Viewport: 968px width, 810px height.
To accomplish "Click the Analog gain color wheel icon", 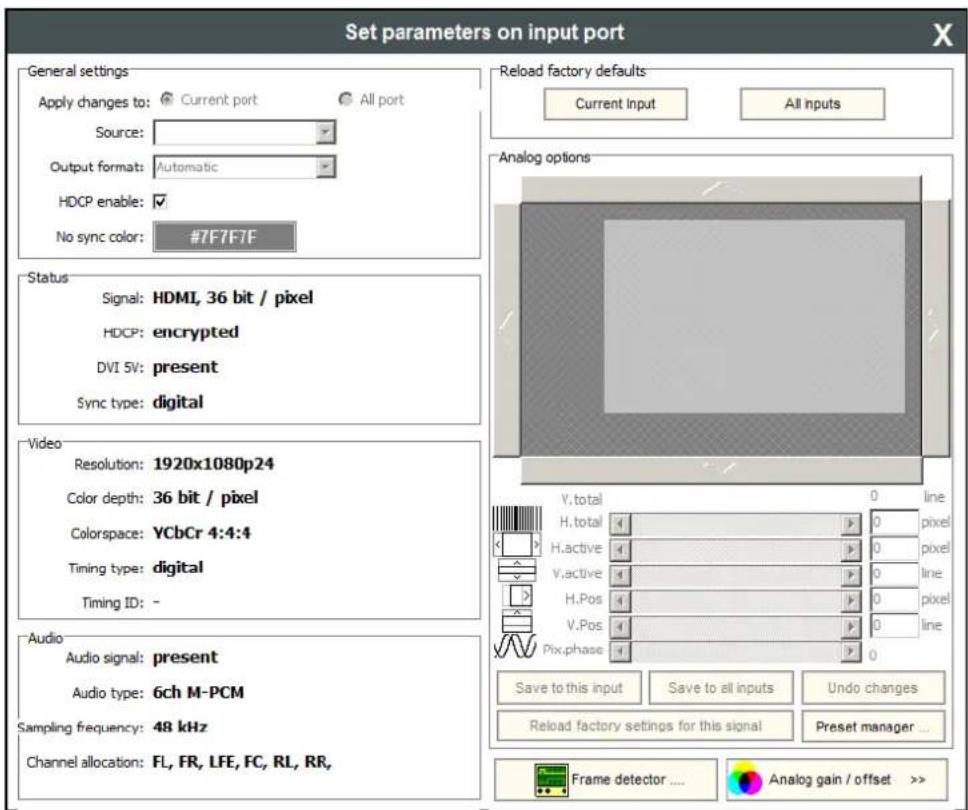I will 746,780.
